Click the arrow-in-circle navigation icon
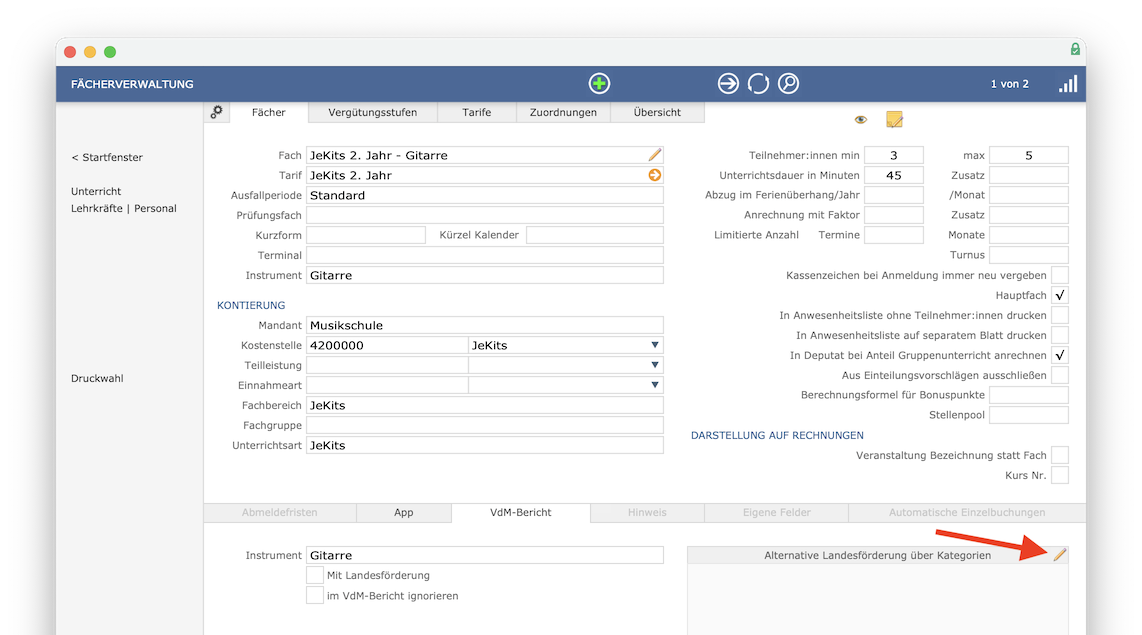1142x635 pixels. tap(728, 84)
